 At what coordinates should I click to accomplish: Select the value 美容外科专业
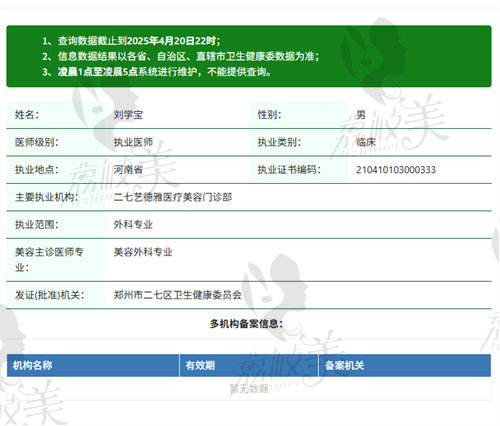(x=143, y=252)
